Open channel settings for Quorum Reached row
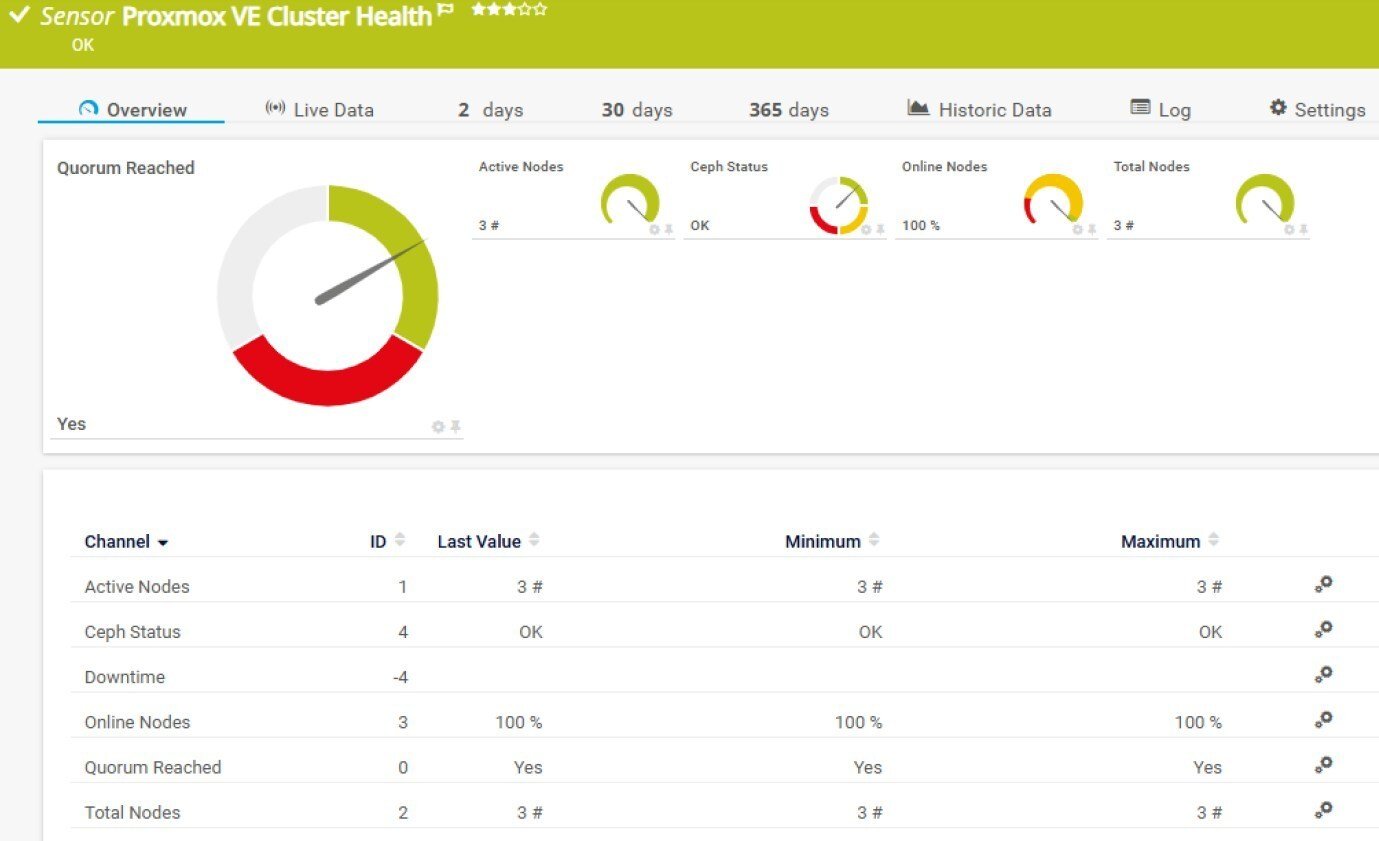The height and width of the screenshot is (841, 1379). 1323,765
